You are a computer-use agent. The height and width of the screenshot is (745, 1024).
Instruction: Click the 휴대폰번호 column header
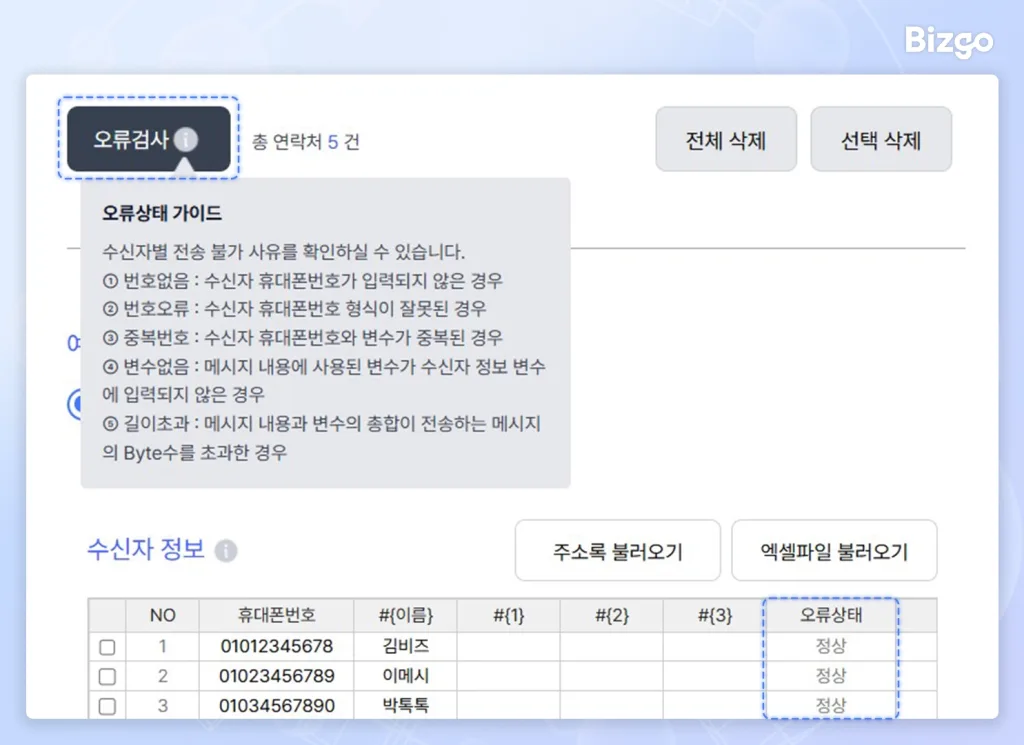(276, 616)
